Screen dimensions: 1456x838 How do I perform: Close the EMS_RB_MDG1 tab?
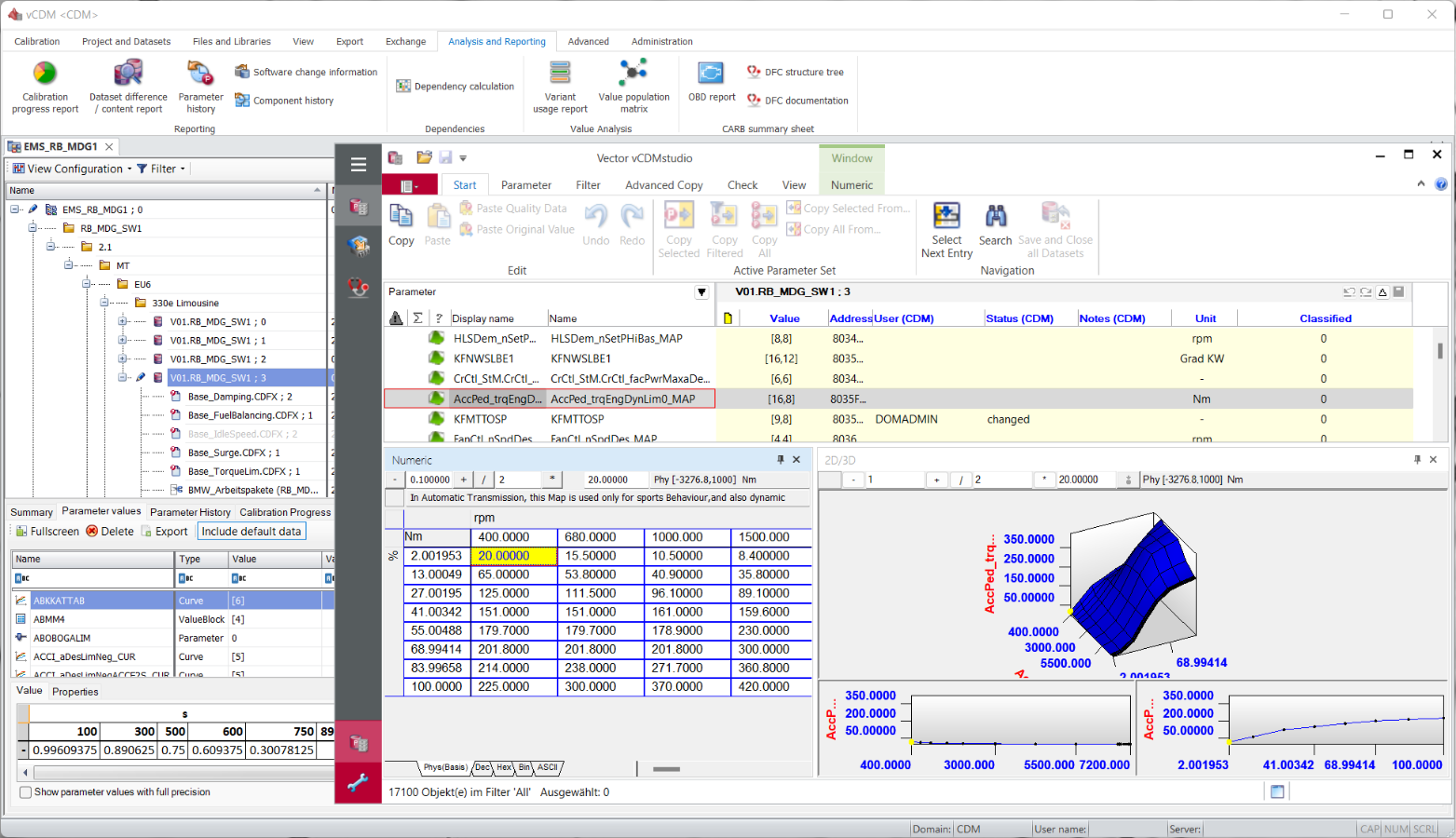pos(109,146)
